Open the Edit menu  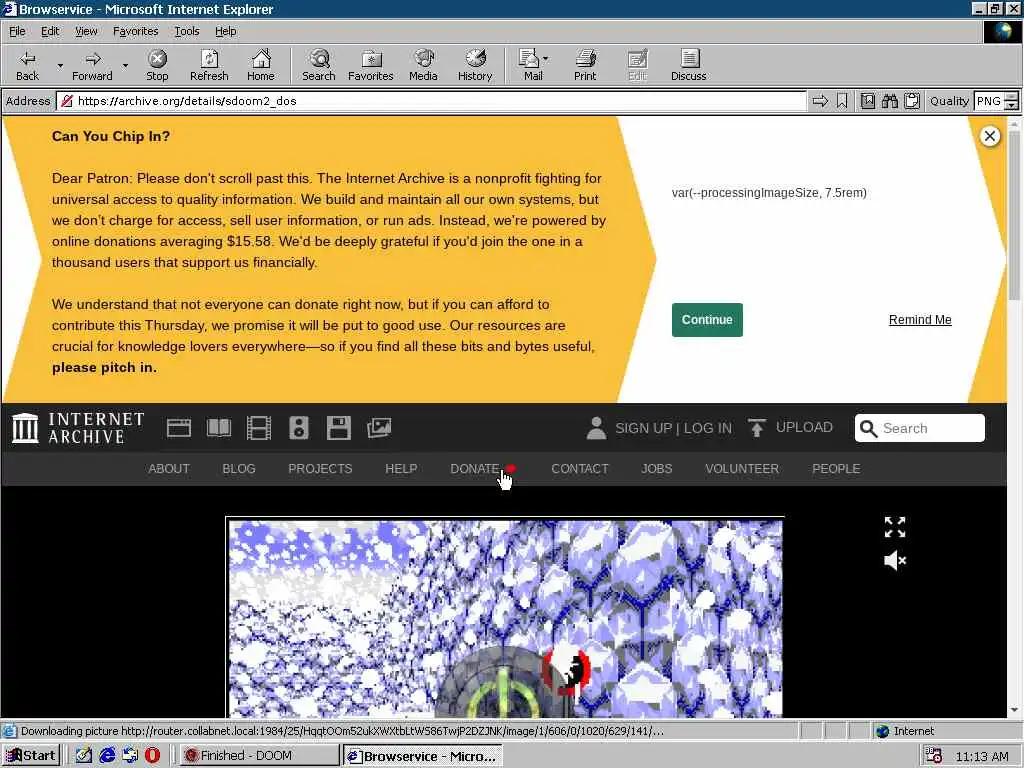coord(50,31)
